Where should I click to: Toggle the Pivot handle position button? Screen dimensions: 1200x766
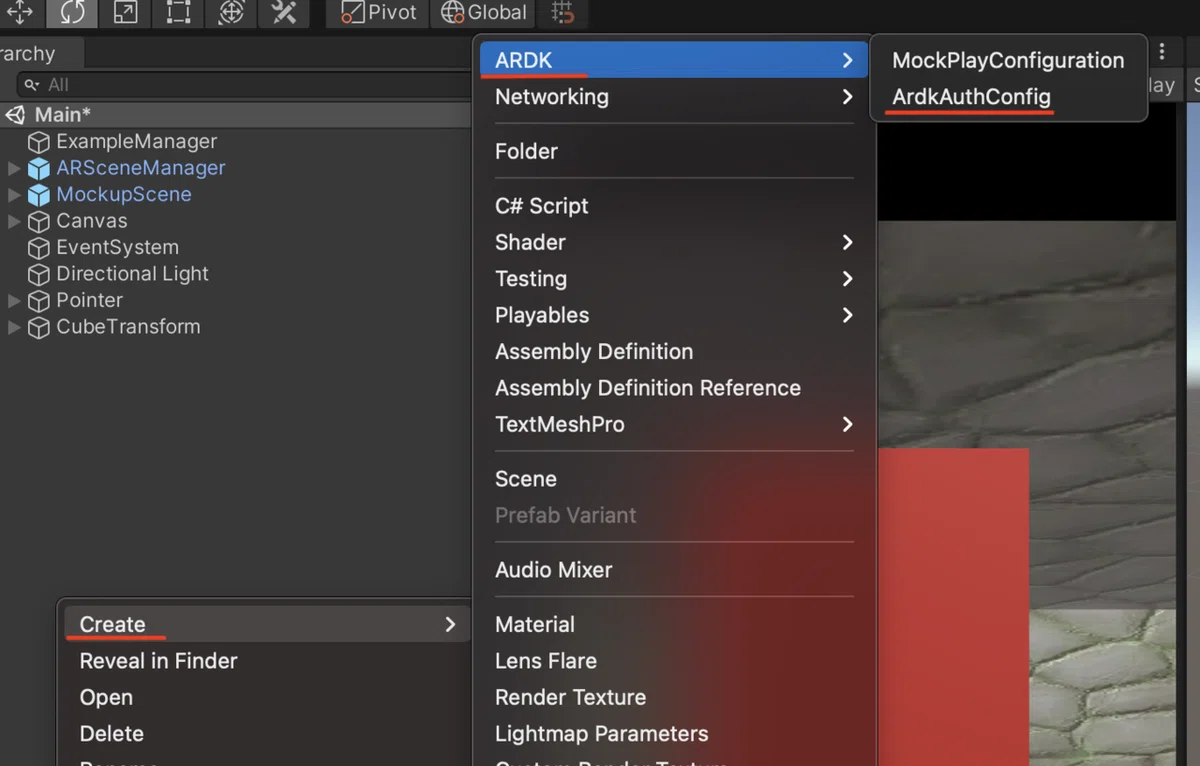pos(379,13)
